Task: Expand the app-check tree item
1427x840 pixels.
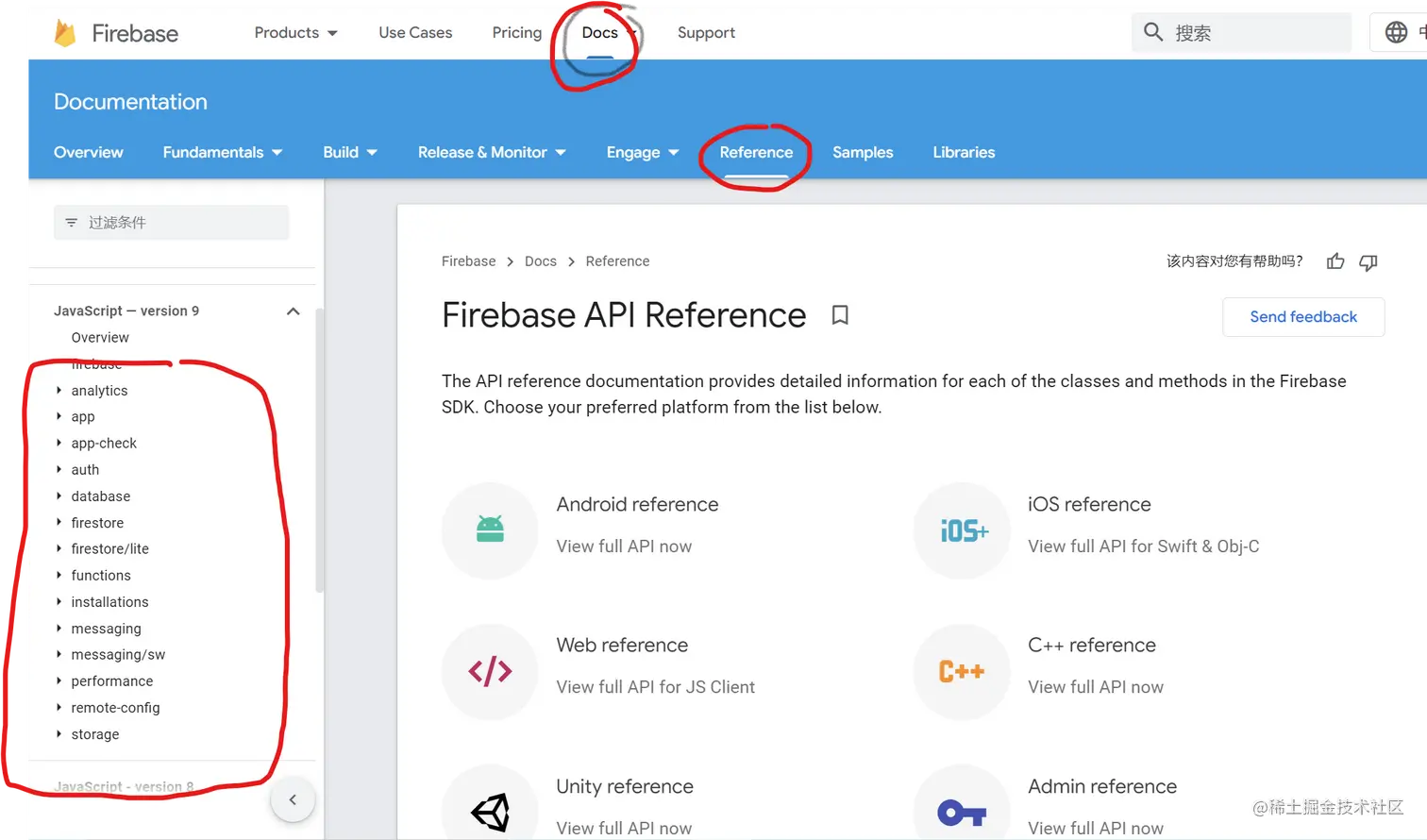Action: (x=59, y=443)
